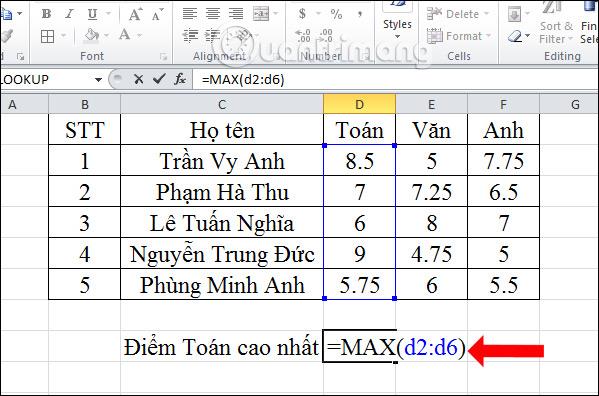Apply Fill Color with the paint bucket

click(92, 36)
